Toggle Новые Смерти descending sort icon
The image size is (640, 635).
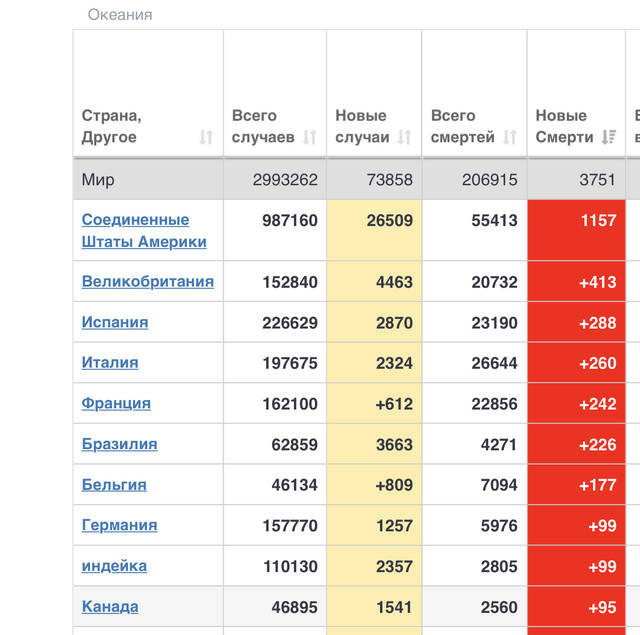[609, 137]
